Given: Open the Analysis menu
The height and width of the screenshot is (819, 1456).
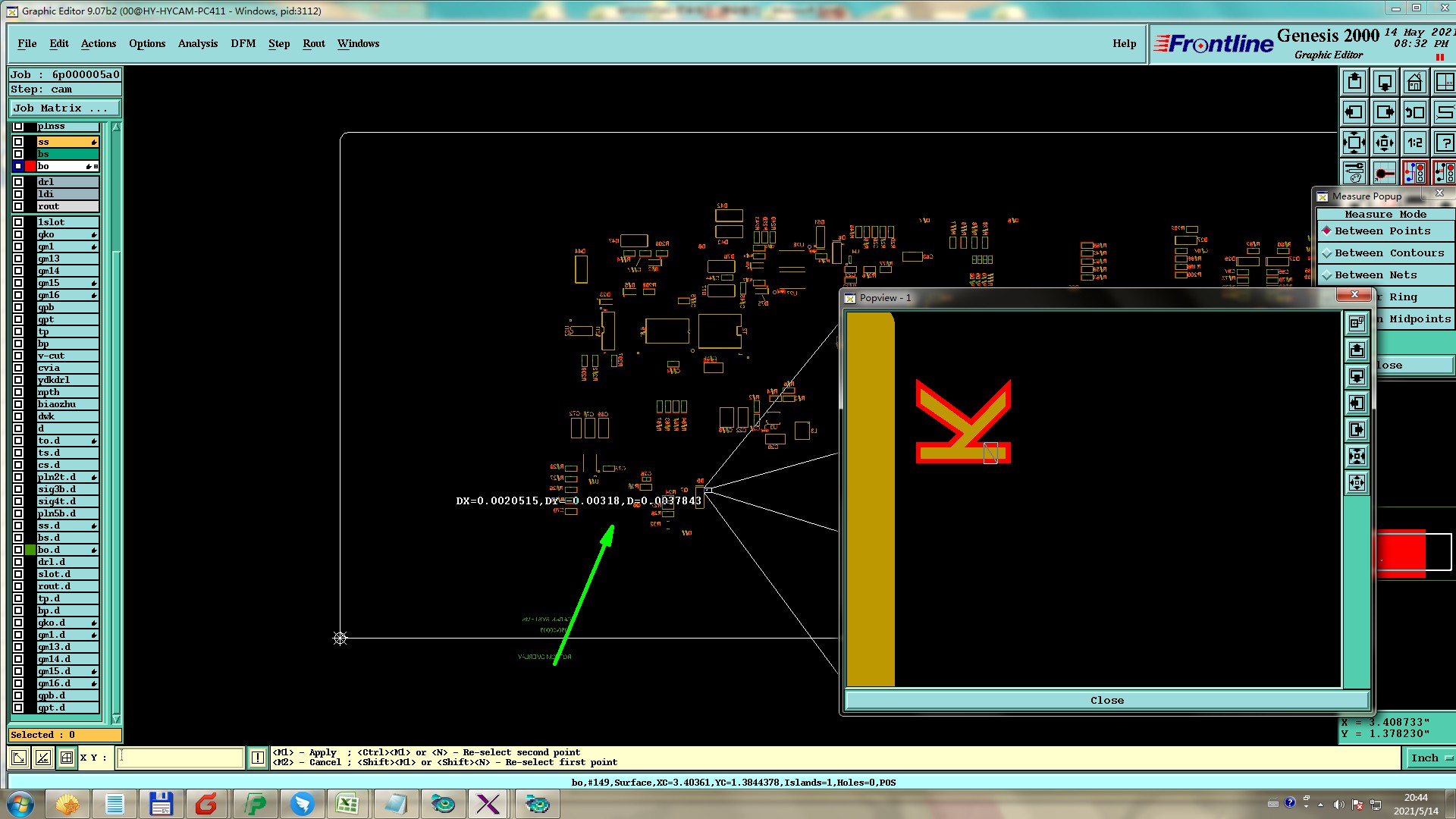Looking at the screenshot, I should [197, 44].
